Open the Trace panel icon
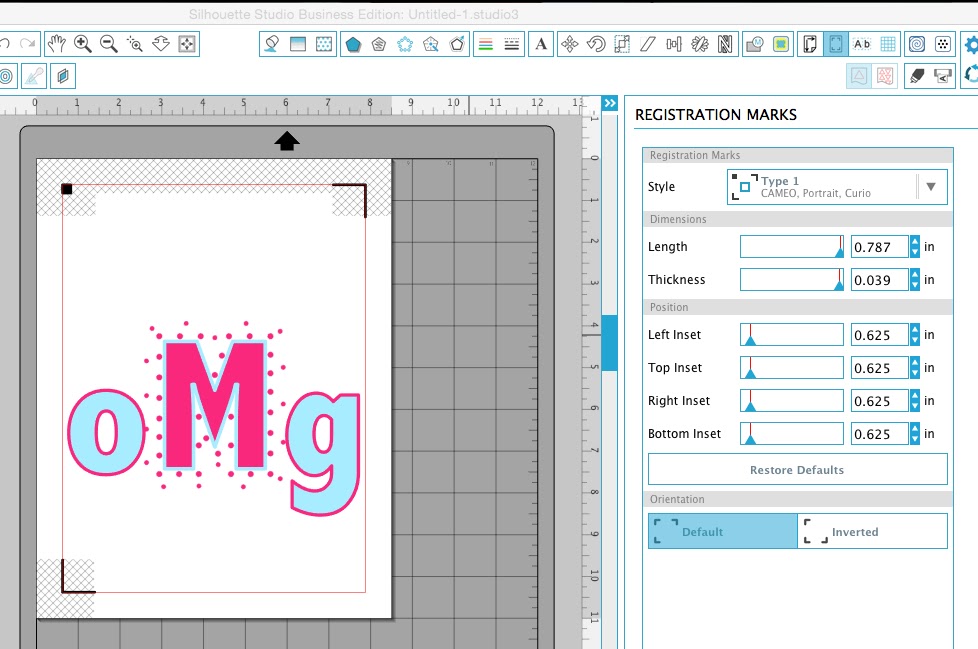Viewport: 978px width, 649px height. point(780,44)
